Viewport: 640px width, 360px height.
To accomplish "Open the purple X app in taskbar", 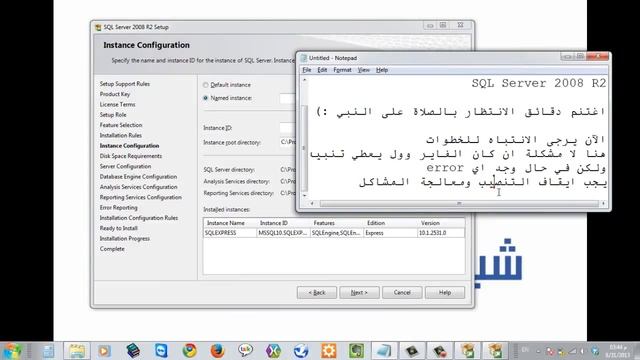I will click(x=273, y=351).
